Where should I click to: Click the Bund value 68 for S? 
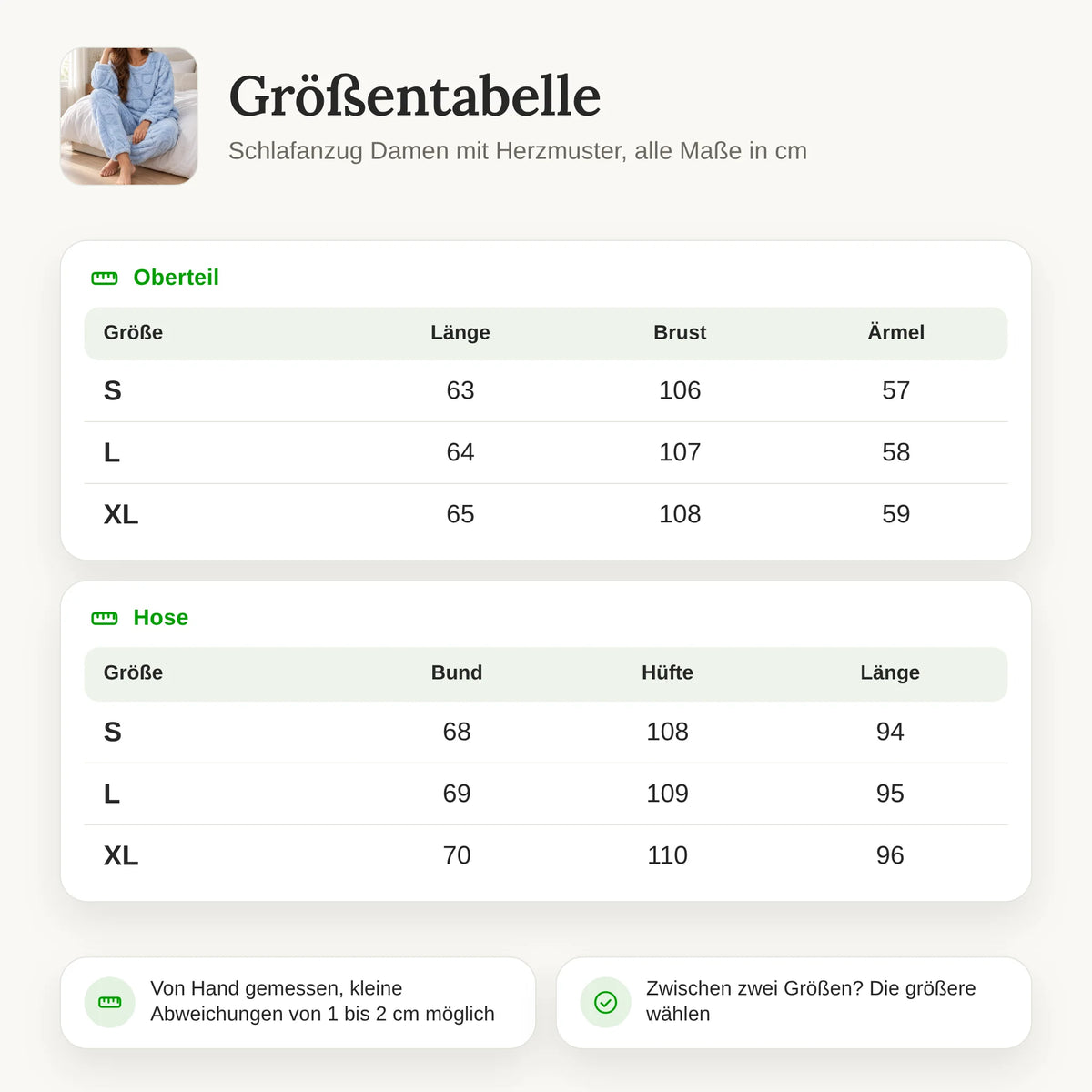[457, 732]
